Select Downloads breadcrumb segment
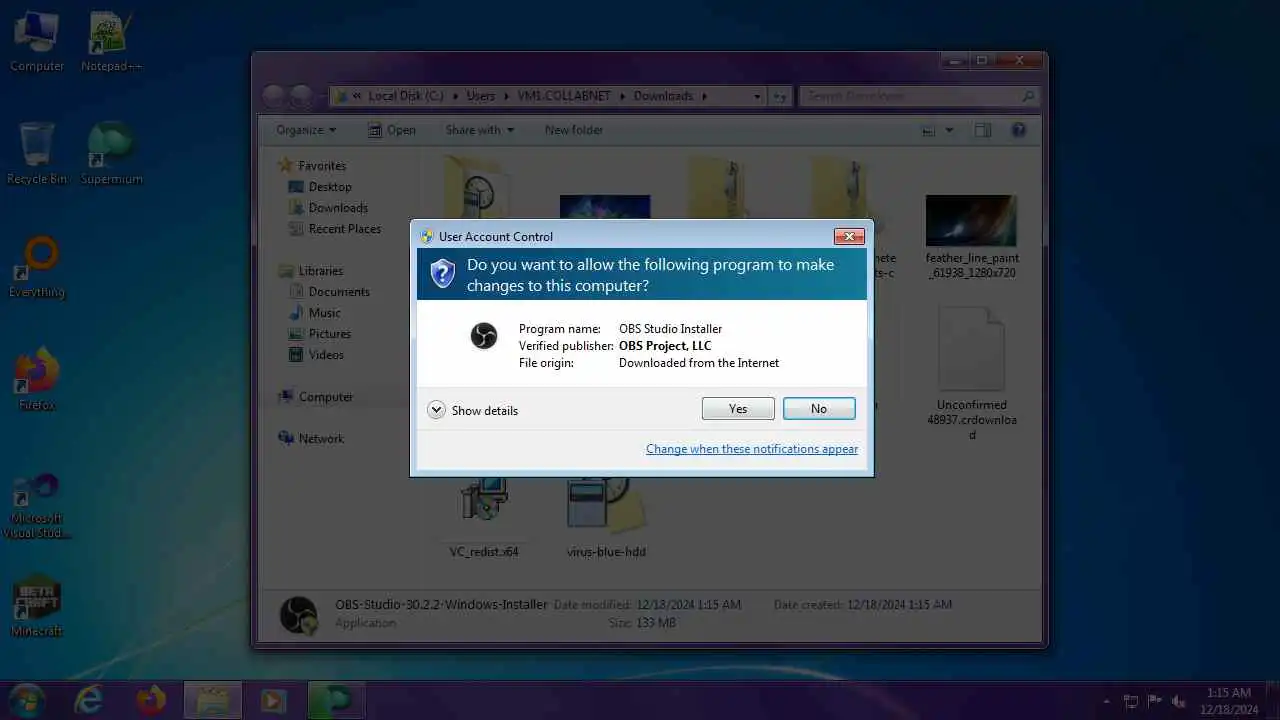Image resolution: width=1280 pixels, height=720 pixels. coord(663,96)
